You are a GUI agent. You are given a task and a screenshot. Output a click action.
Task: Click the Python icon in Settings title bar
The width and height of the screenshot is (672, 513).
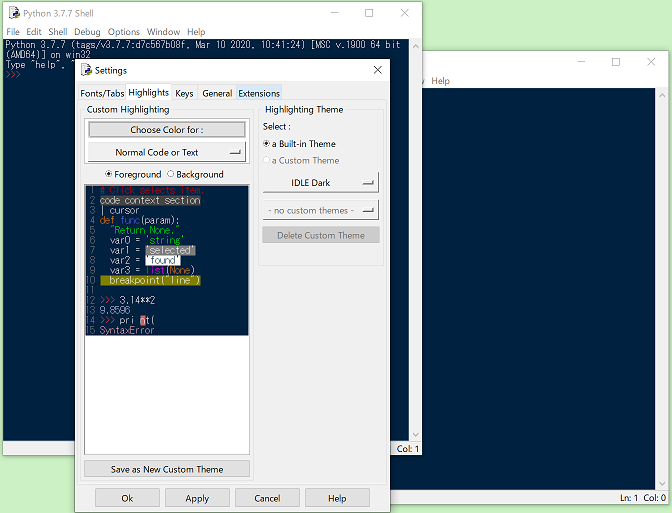pyautogui.click(x=87, y=70)
